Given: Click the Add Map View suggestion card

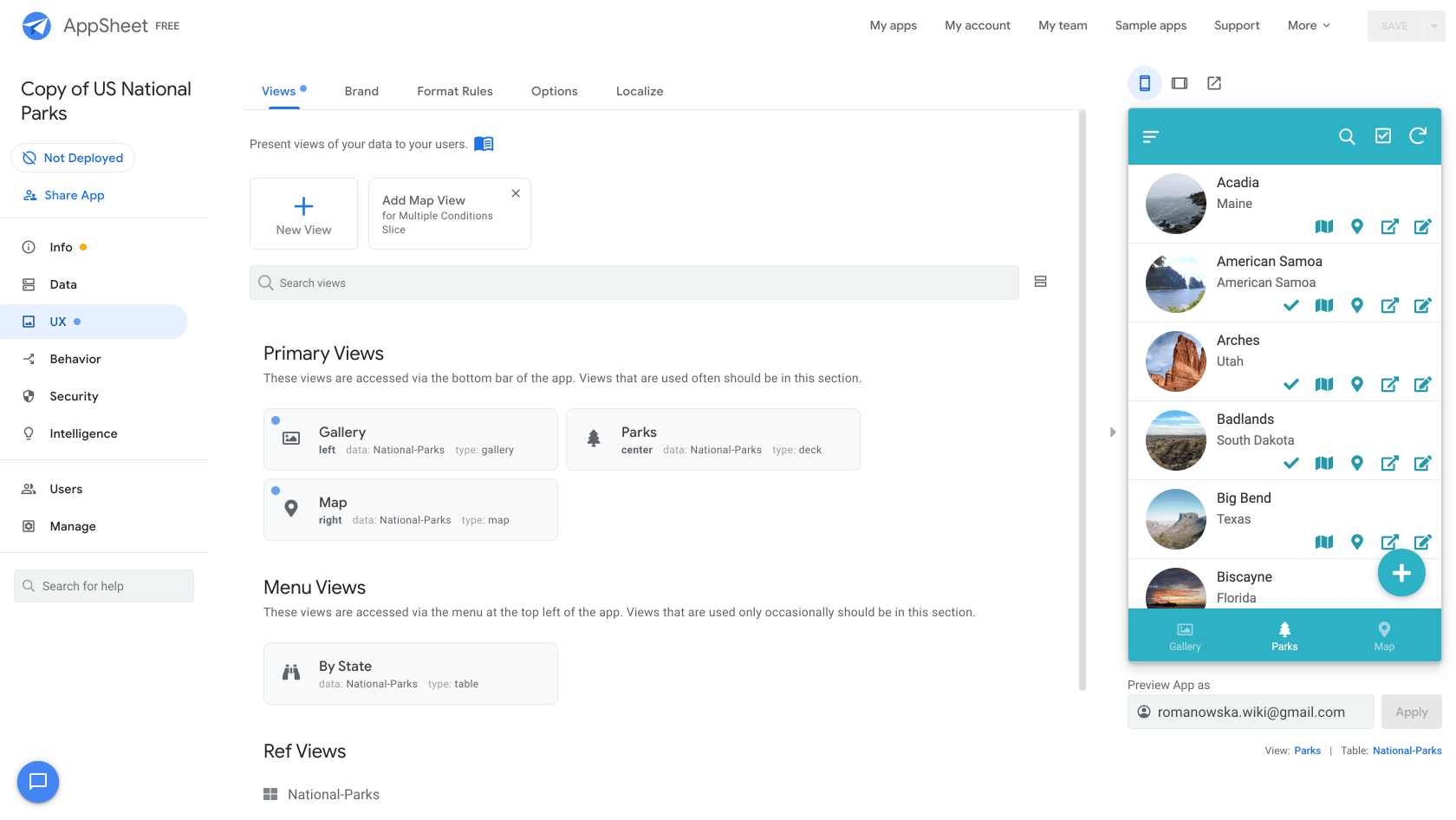Looking at the screenshot, I should 449,214.
